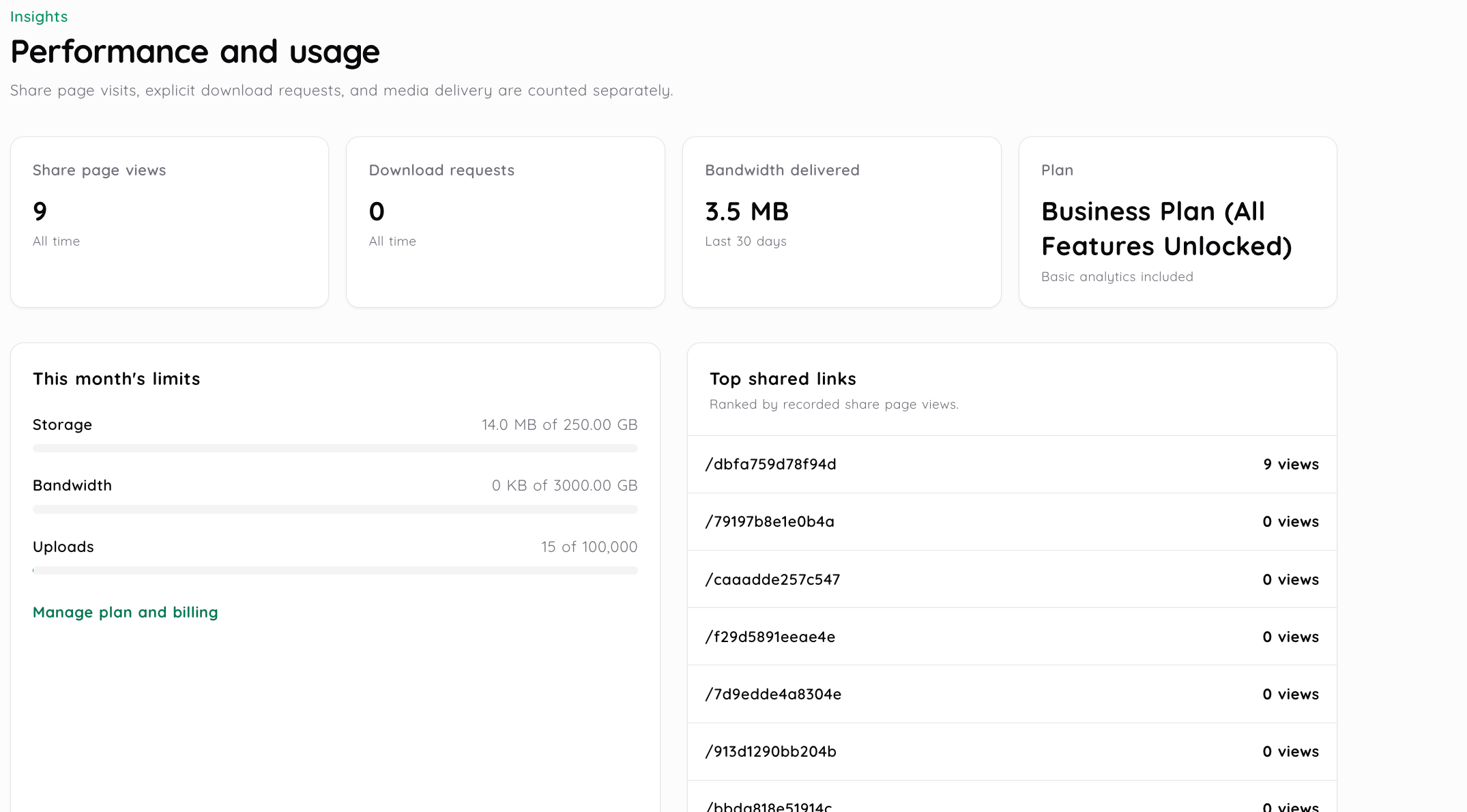The height and width of the screenshot is (812, 1467).
Task: Click the Basic analytics included text
Action: pos(1117,276)
